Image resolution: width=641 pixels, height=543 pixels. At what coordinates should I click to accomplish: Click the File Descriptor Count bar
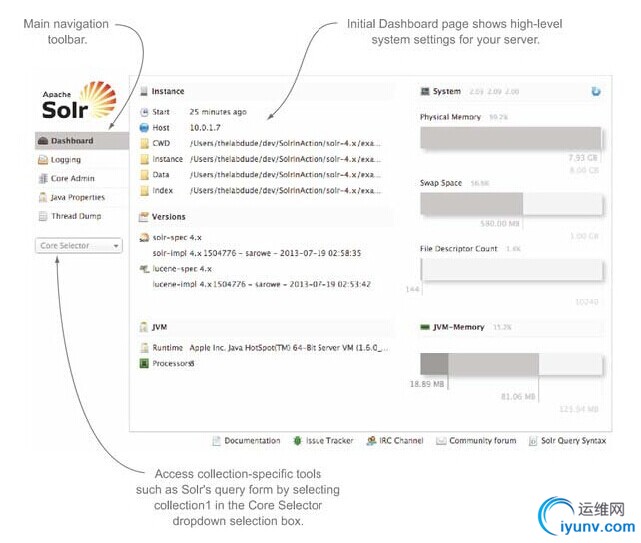(x=511, y=269)
